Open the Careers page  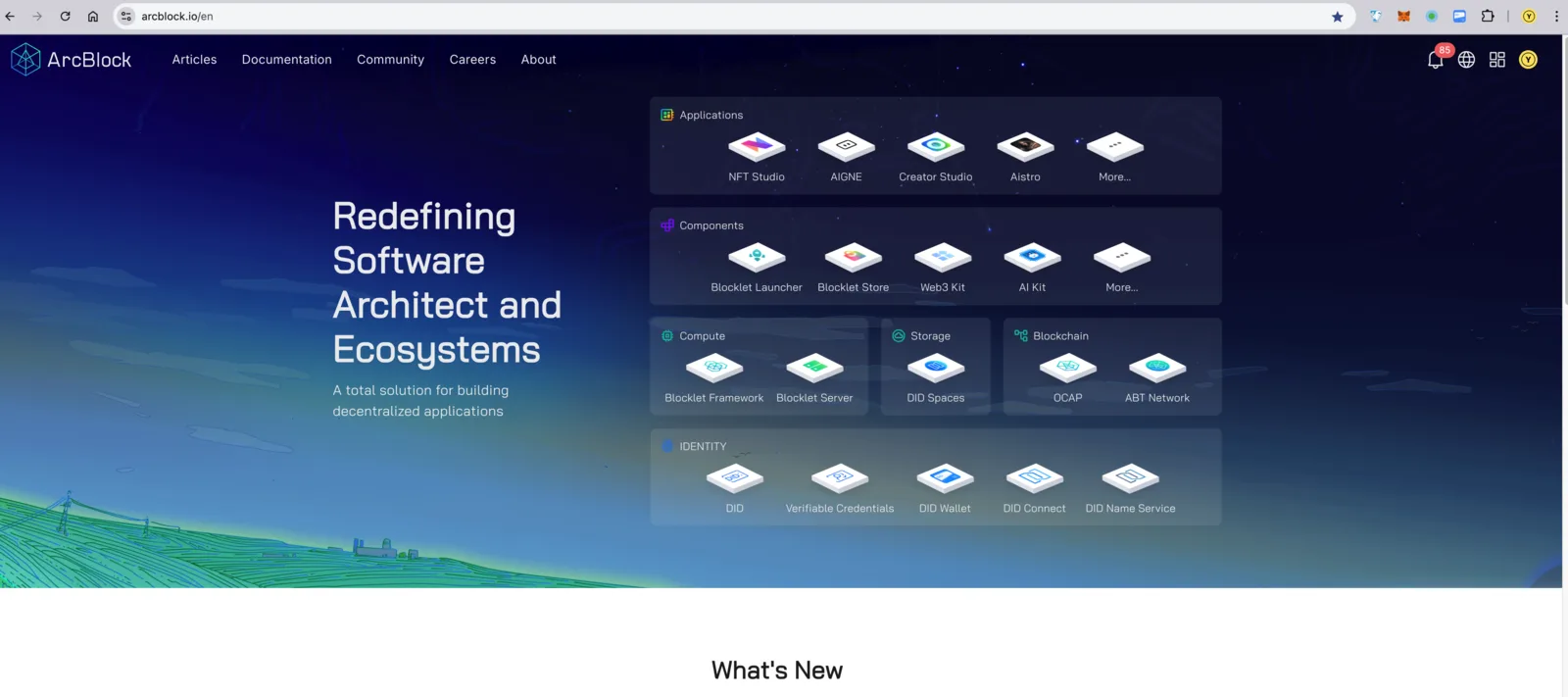(472, 60)
